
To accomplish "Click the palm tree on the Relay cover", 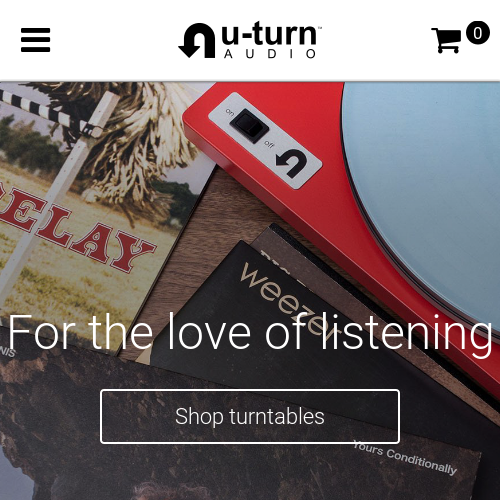I will coord(133,140).
